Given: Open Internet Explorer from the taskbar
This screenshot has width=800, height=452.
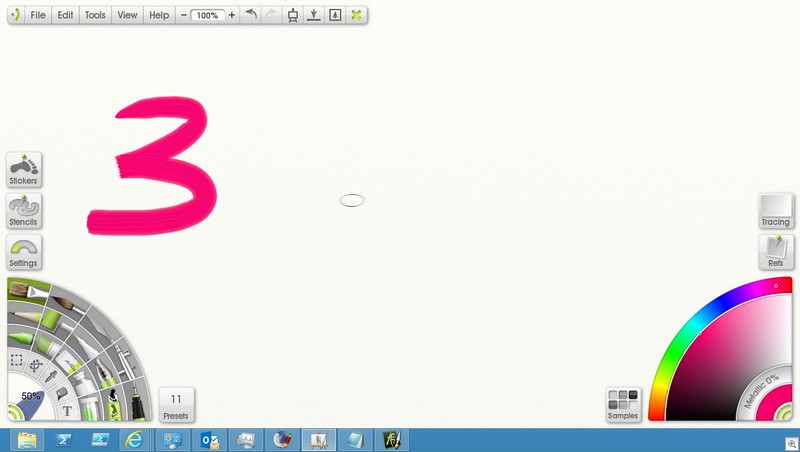Looking at the screenshot, I should point(135,439).
